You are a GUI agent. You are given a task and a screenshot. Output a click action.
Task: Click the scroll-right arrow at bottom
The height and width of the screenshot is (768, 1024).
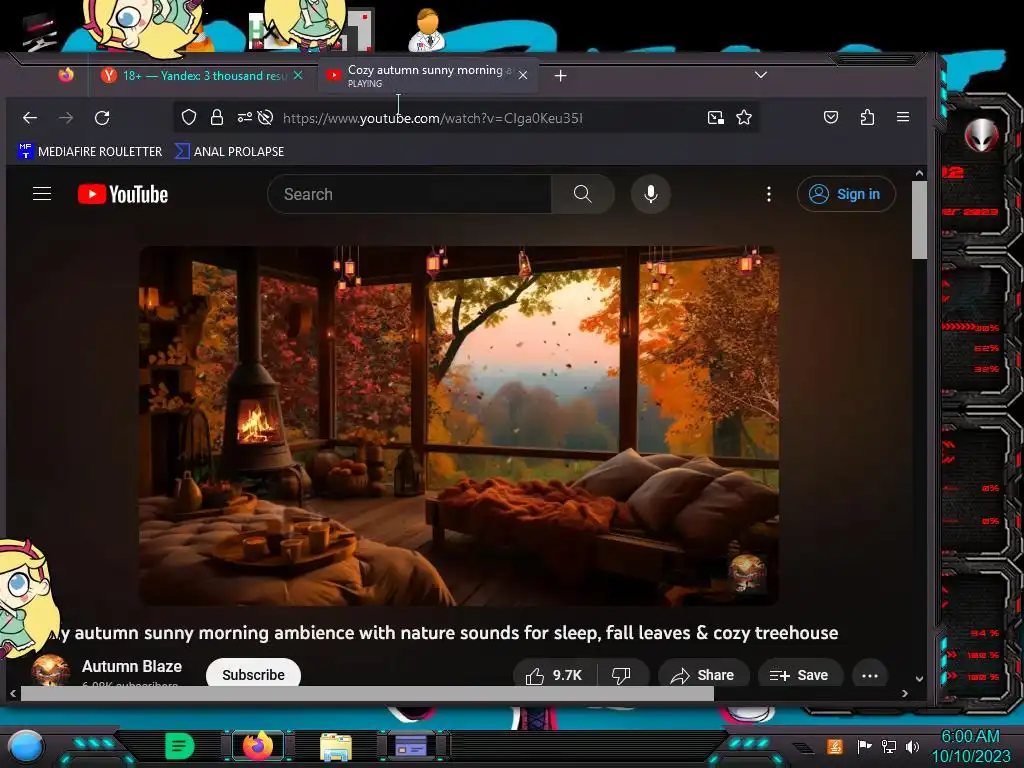tap(904, 694)
